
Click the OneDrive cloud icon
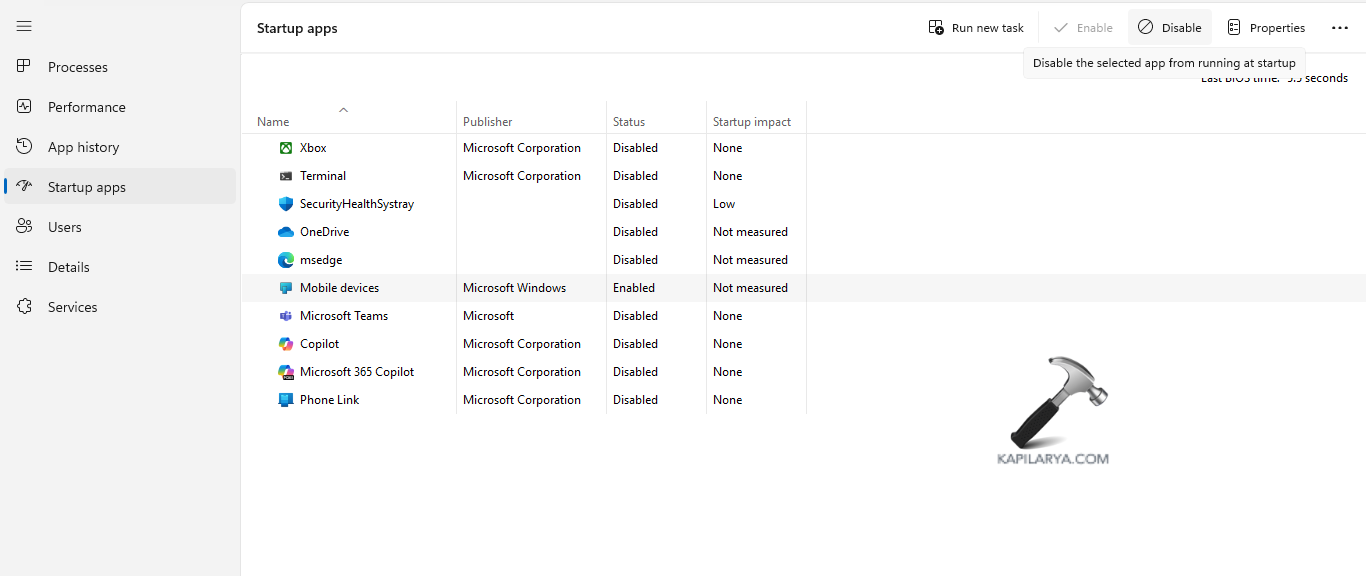coord(285,231)
